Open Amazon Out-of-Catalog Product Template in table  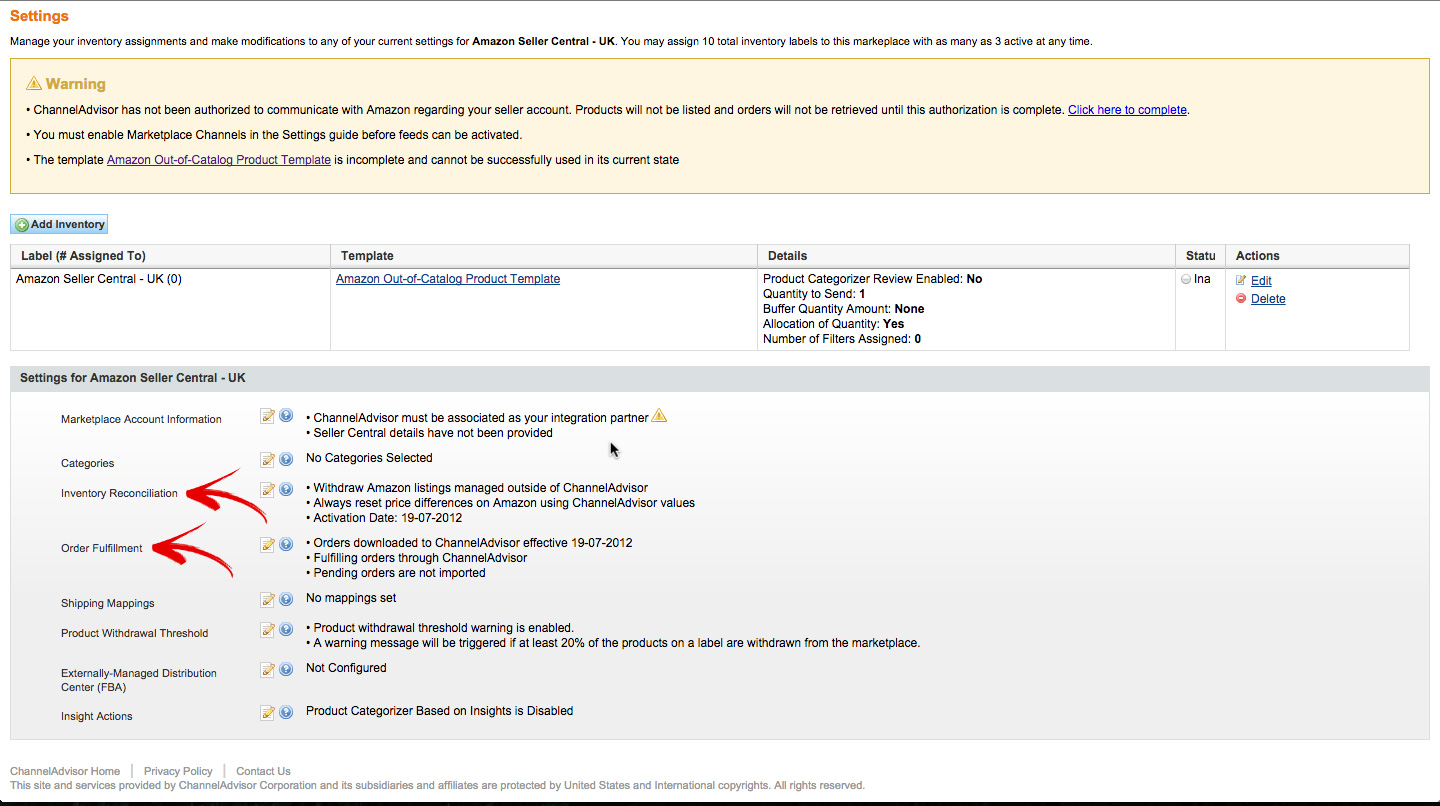coord(448,279)
